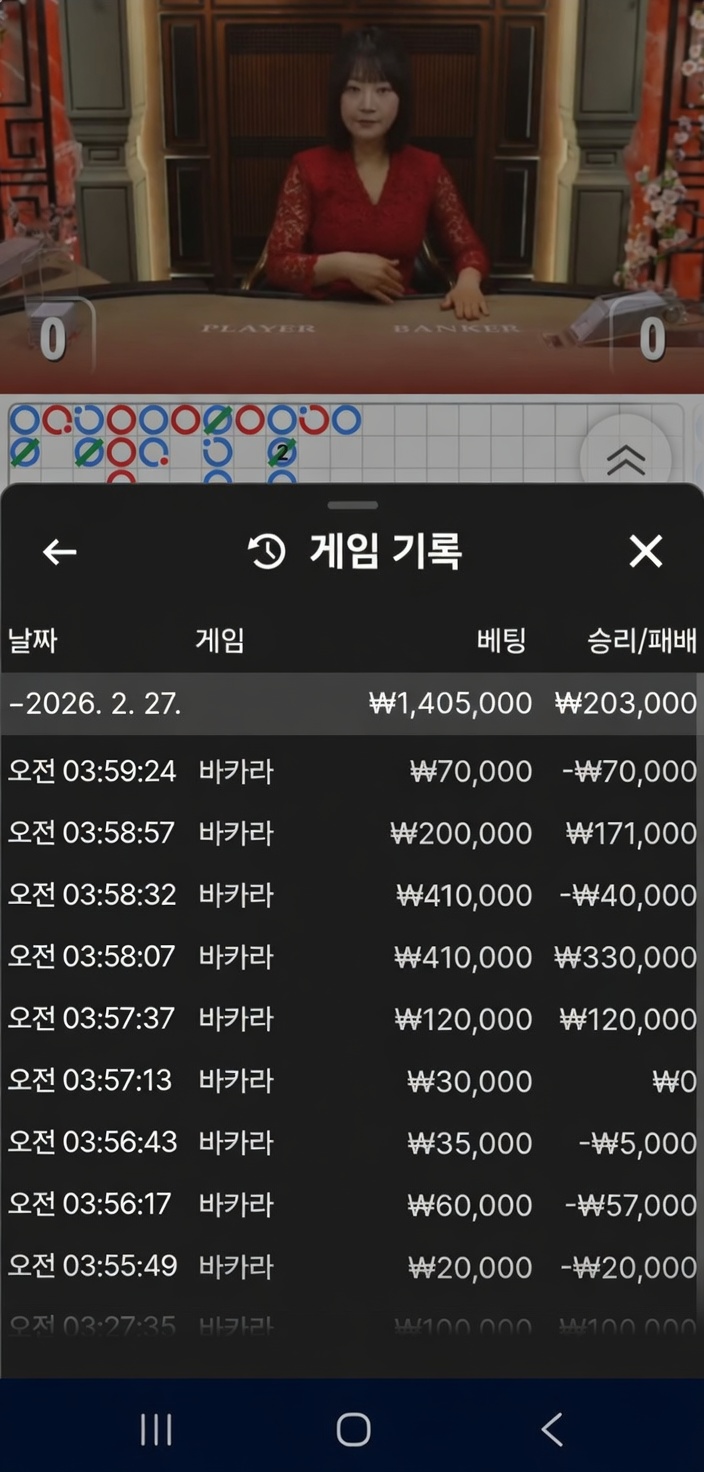
Task: View the 03:57:37 round details
Action: coord(350,1019)
